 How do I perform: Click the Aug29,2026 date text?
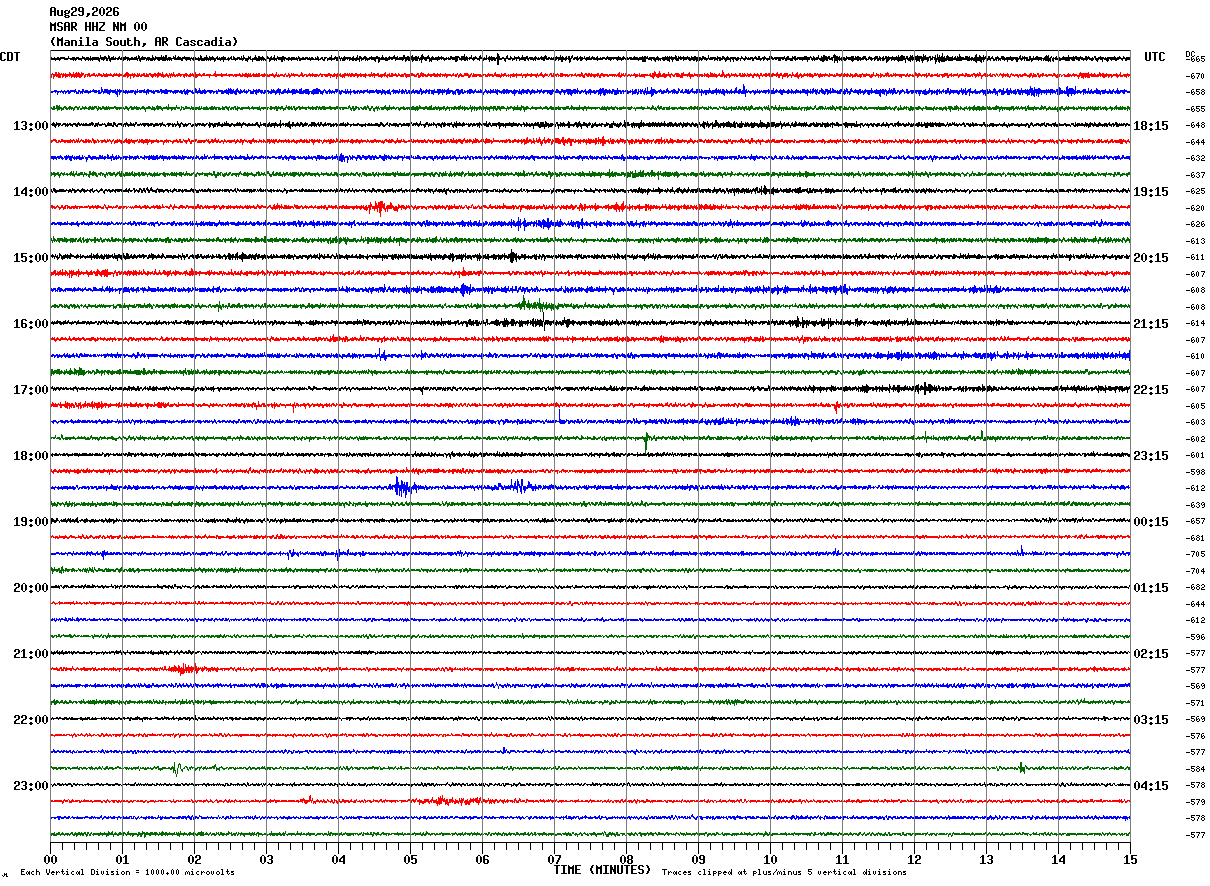coord(84,12)
